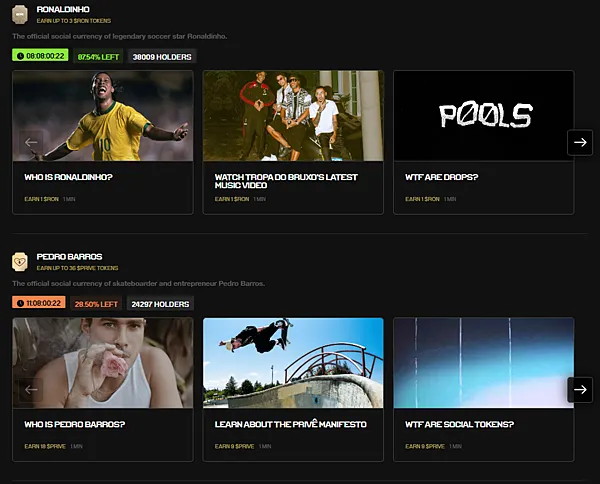Click previous arrow in Pedro Barros carousel

[31, 389]
